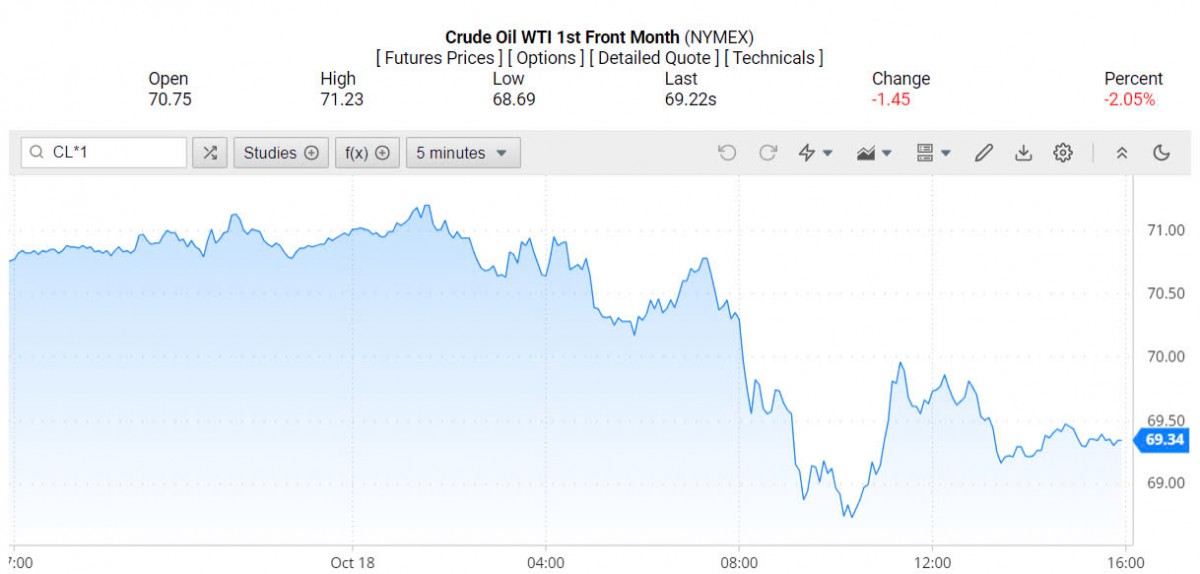Change the 5 minutes interval dropdown
The image size is (1200, 574).
click(462, 153)
